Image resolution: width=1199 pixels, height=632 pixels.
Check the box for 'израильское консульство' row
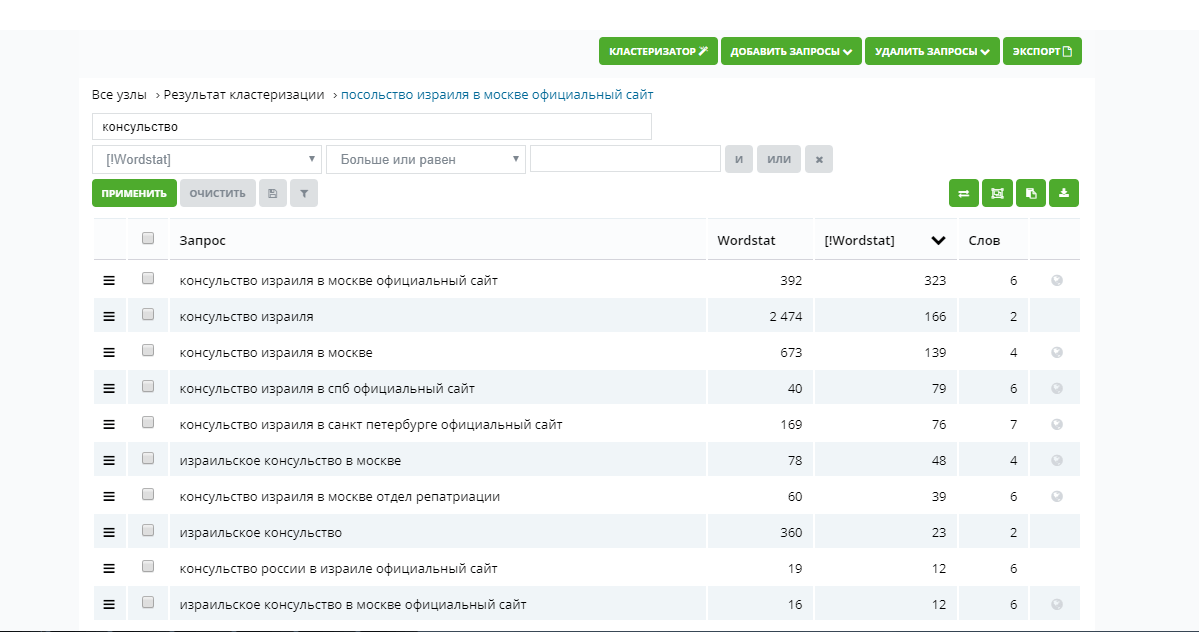click(x=148, y=531)
